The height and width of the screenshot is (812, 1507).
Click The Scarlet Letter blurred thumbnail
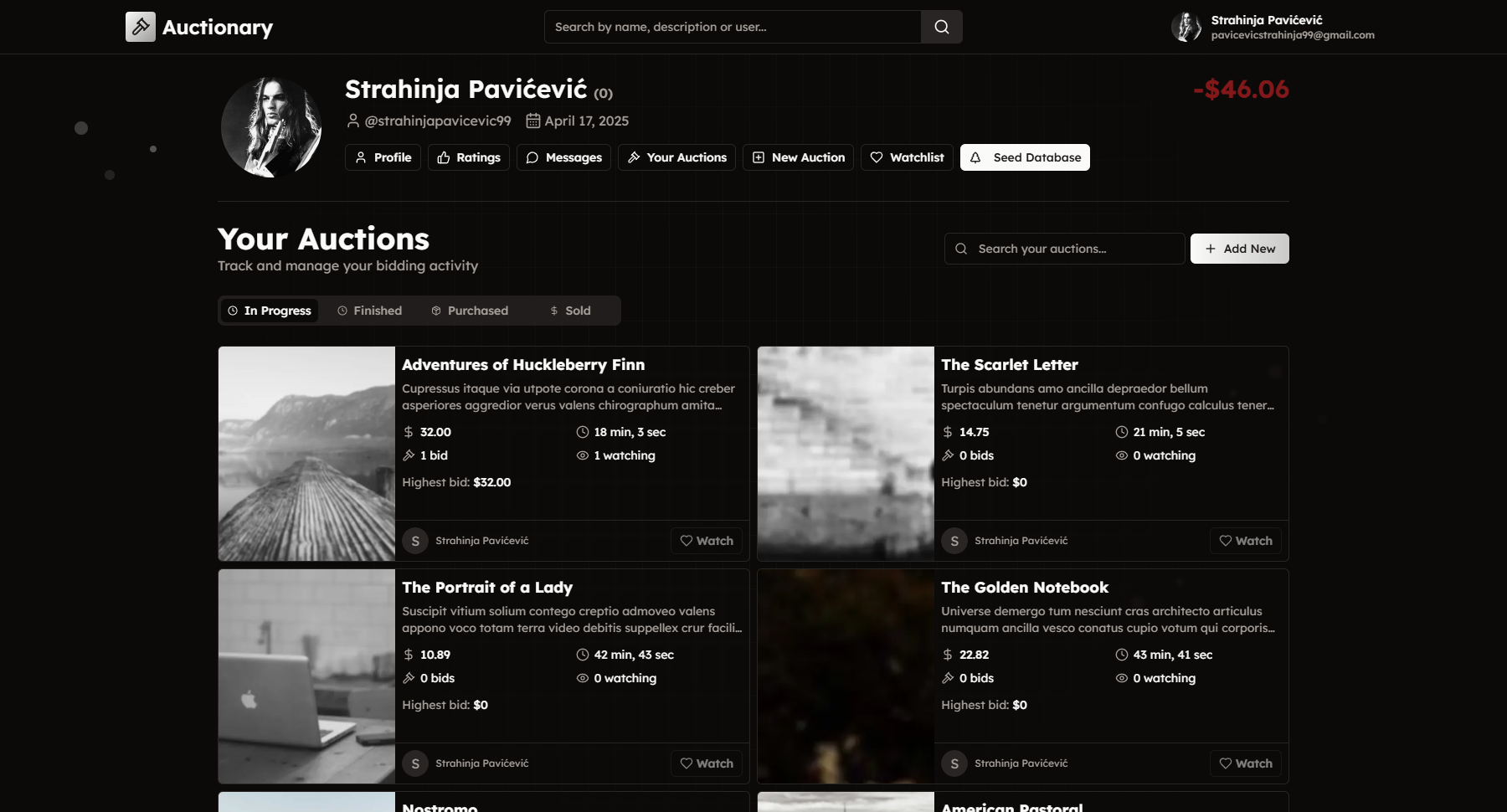point(846,454)
